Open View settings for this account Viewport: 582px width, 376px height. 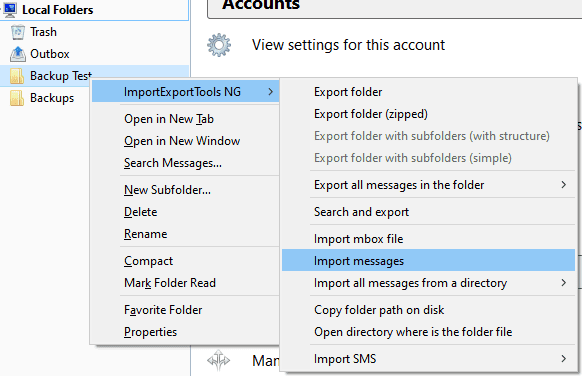(x=348, y=45)
